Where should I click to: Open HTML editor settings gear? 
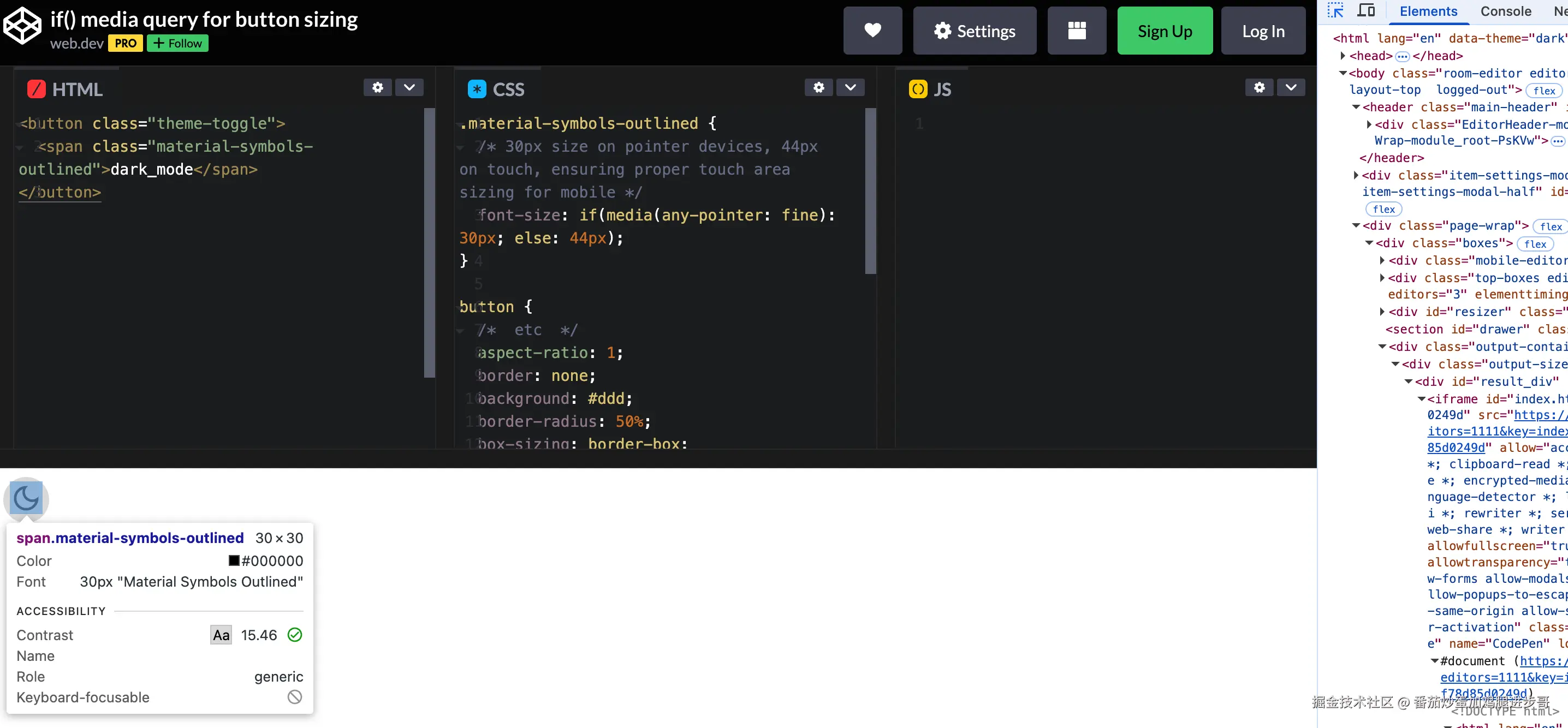click(377, 87)
